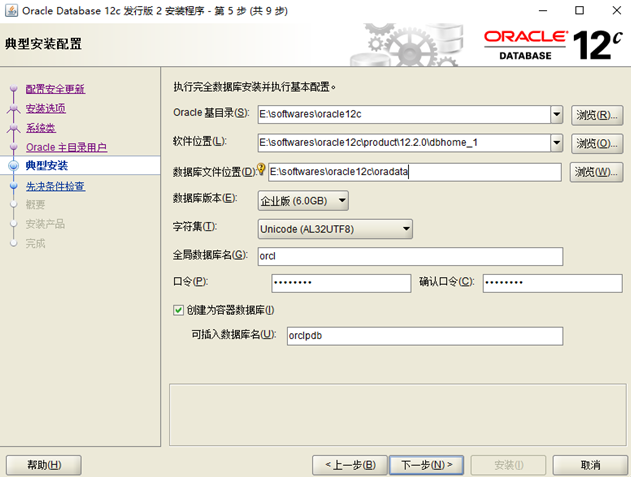This screenshot has width=631, height=477.
Task: Click the hint bulb icon beside 数据库文件位置
Action: 261,169
